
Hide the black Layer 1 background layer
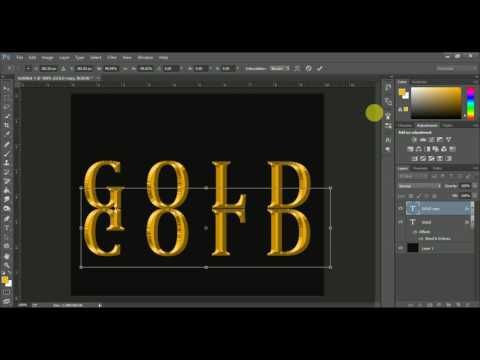[401, 248]
